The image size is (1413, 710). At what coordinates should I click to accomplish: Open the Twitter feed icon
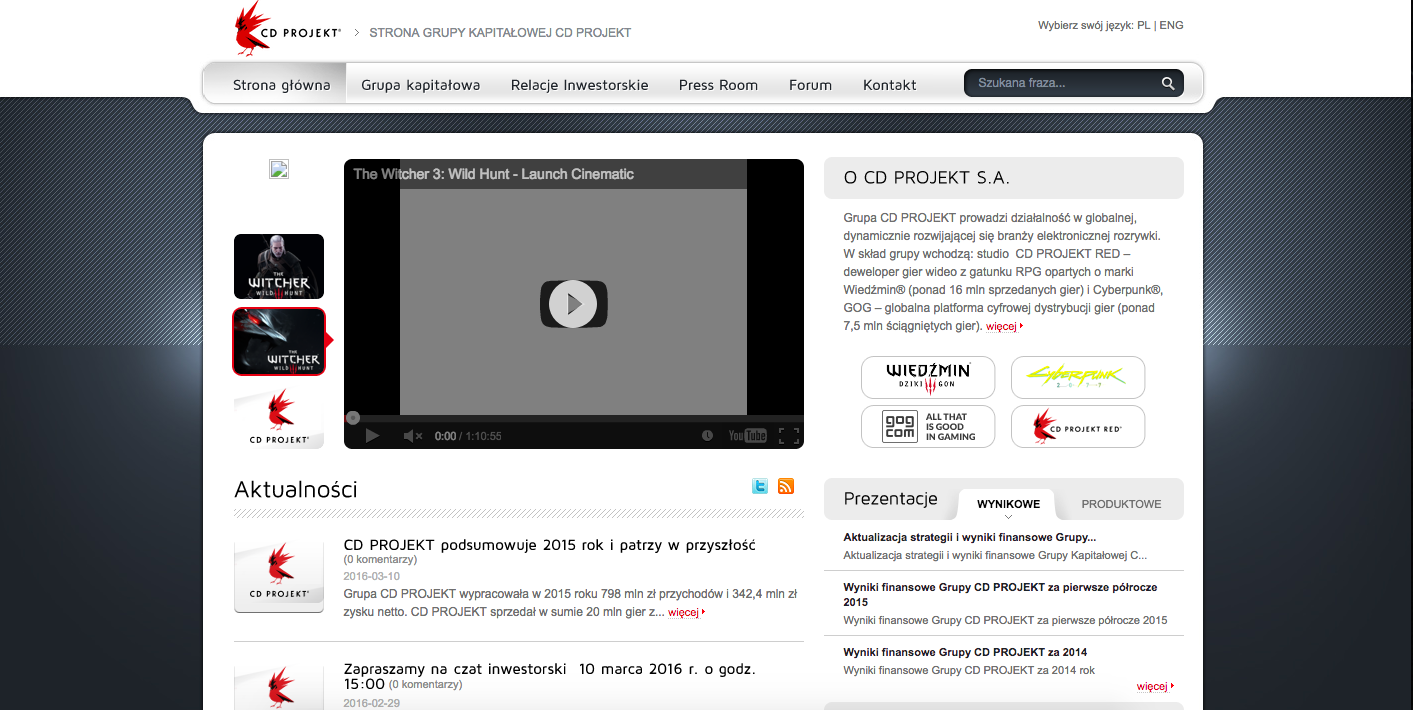pos(760,486)
